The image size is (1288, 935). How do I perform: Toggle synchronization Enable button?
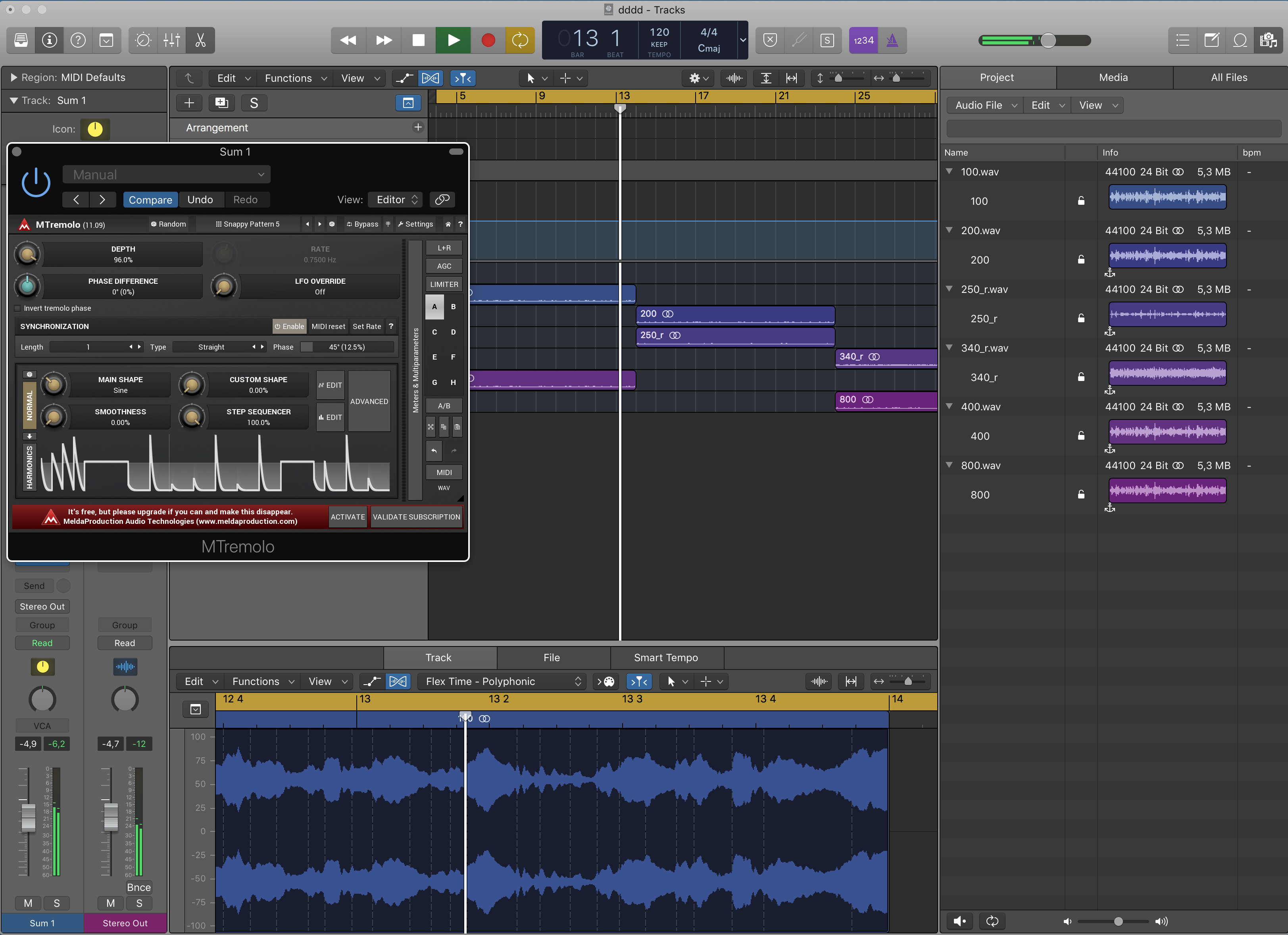(289, 327)
